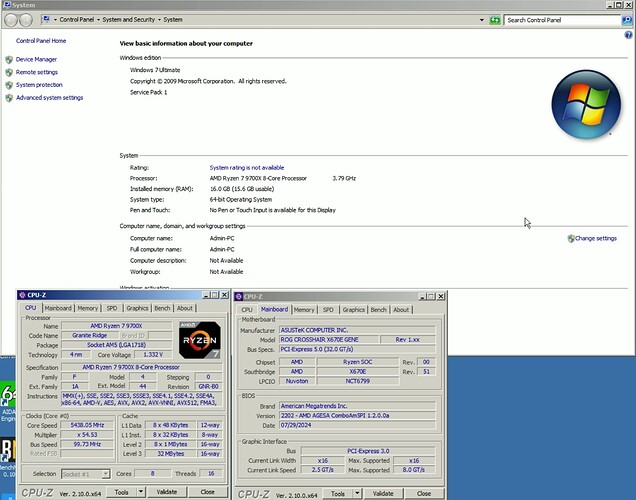Click the Code Name Granite Ridge field
Screen dimensions: 636x500
click(x=90, y=335)
